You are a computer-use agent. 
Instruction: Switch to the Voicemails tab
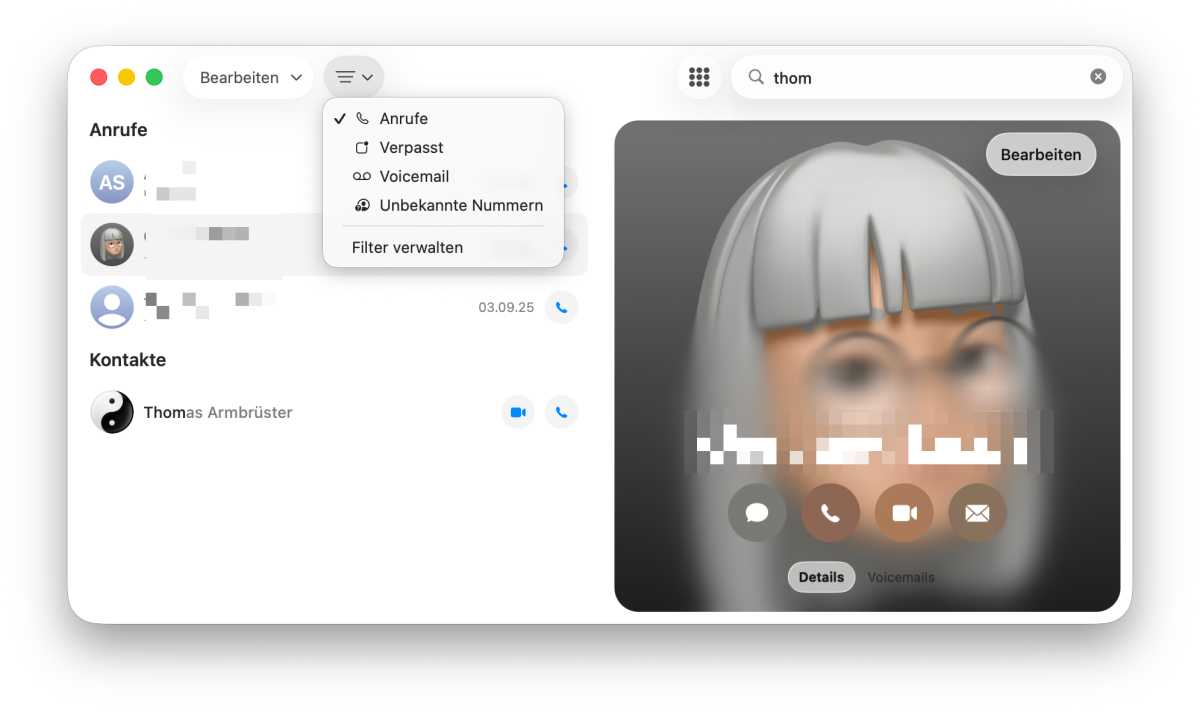[901, 577]
